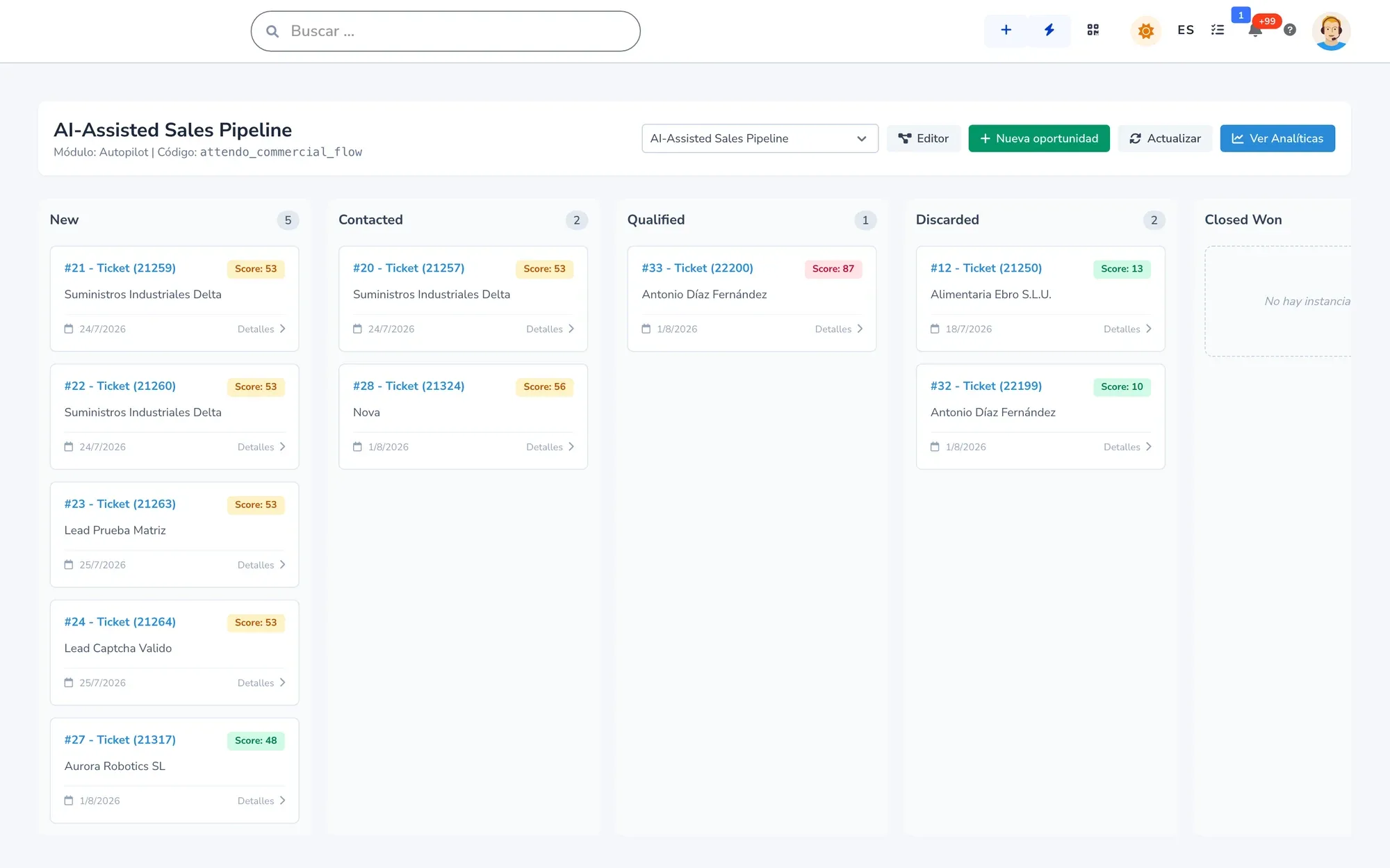Open the QR code scanner icon

click(1093, 30)
